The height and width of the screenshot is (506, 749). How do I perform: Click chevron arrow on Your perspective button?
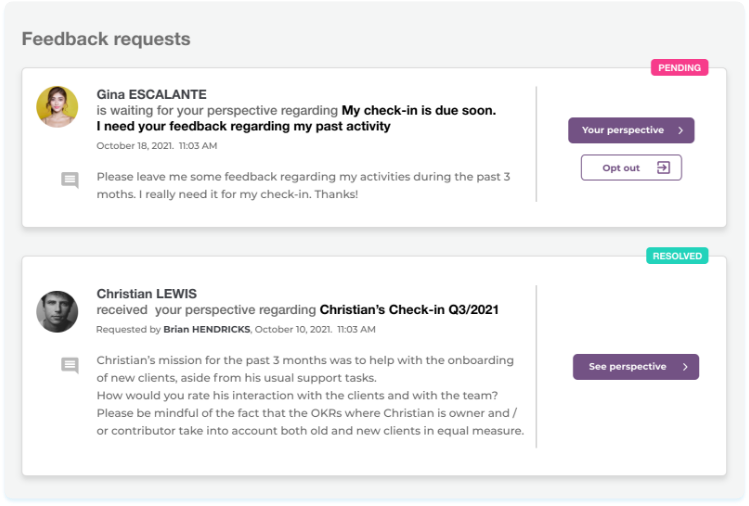point(680,130)
